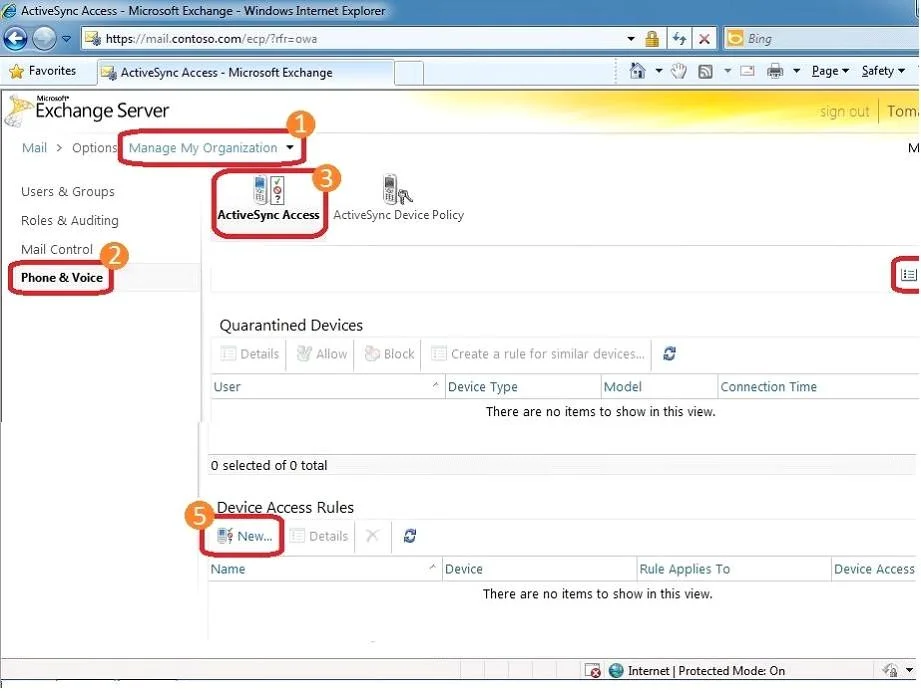Open the Manage My Organization dropdown
Image resolution: width=921 pixels, height=691 pixels.
pyautogui.click(x=211, y=147)
